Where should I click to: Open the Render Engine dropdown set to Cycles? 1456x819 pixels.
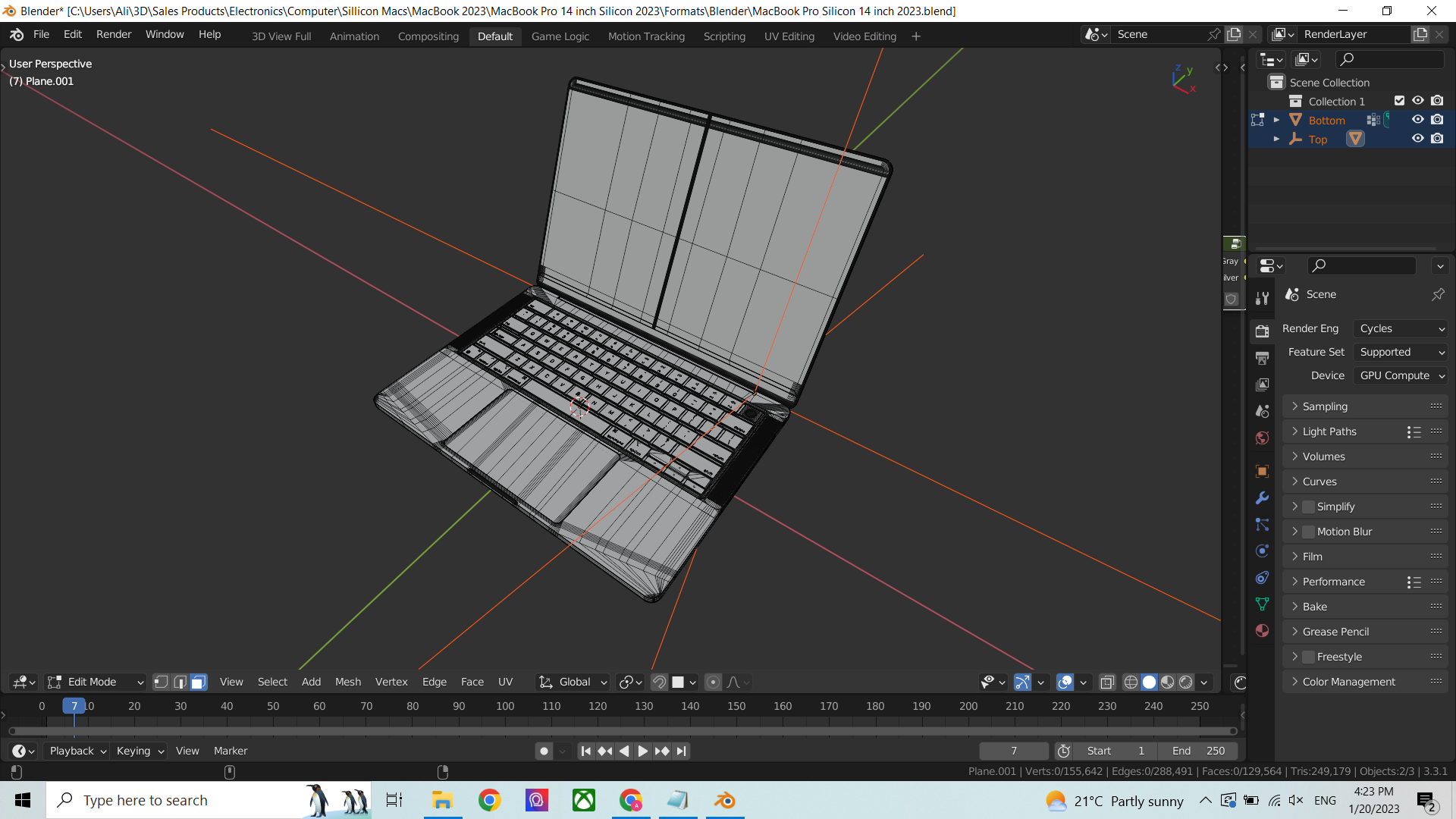1400,328
